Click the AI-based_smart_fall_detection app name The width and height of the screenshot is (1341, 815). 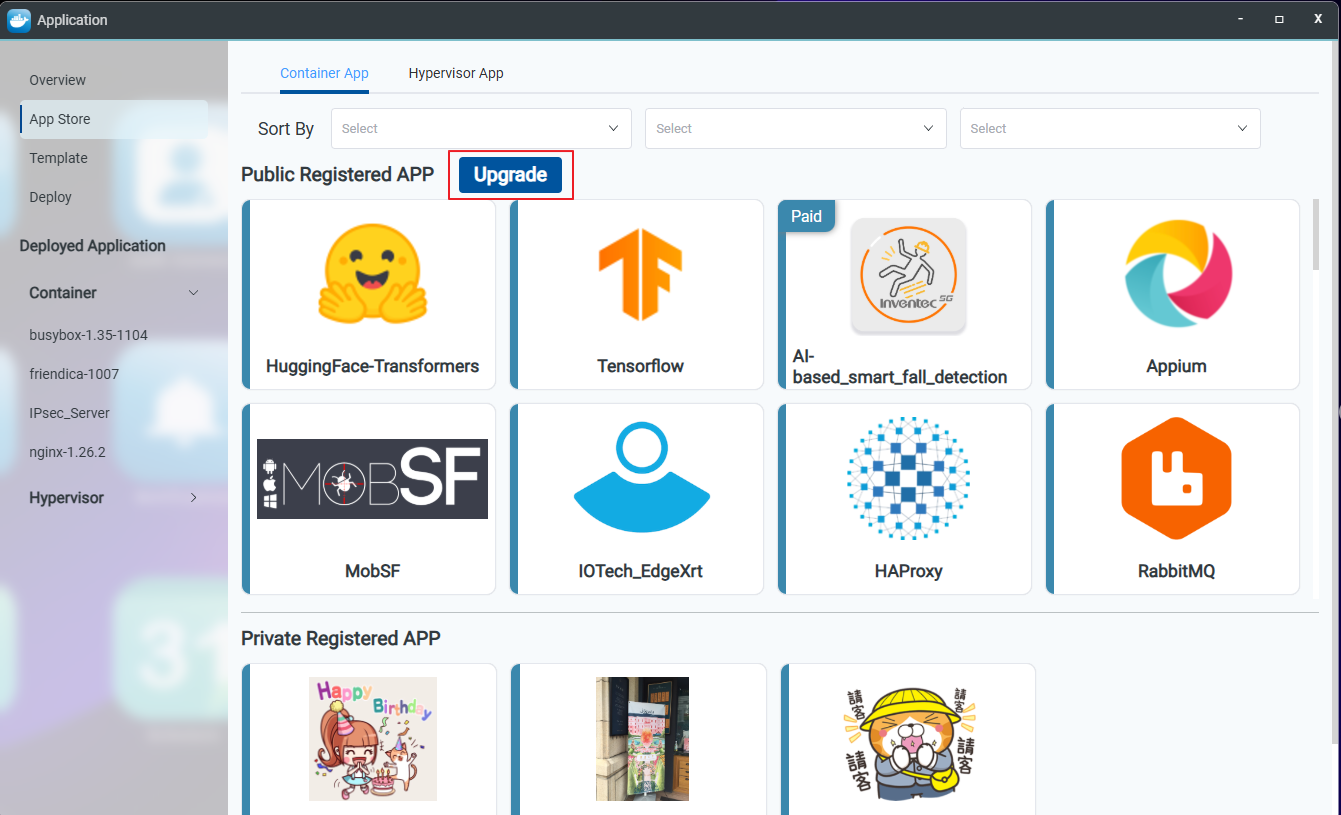[899, 366]
